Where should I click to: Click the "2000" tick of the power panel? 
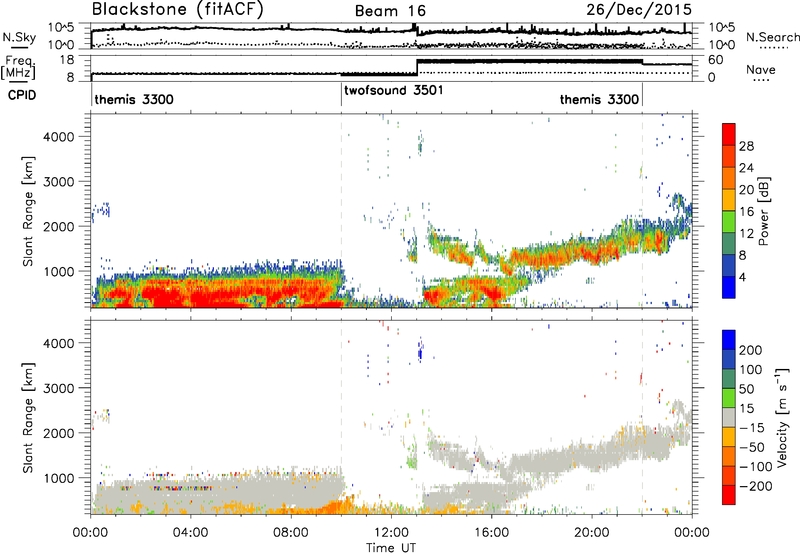coord(58,226)
